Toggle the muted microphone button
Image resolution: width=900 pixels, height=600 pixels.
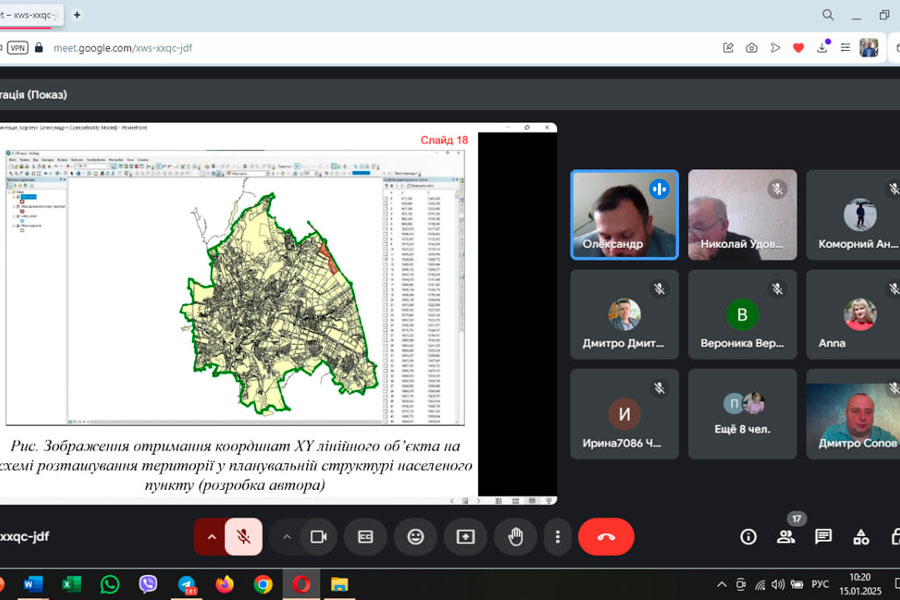[x=243, y=537]
